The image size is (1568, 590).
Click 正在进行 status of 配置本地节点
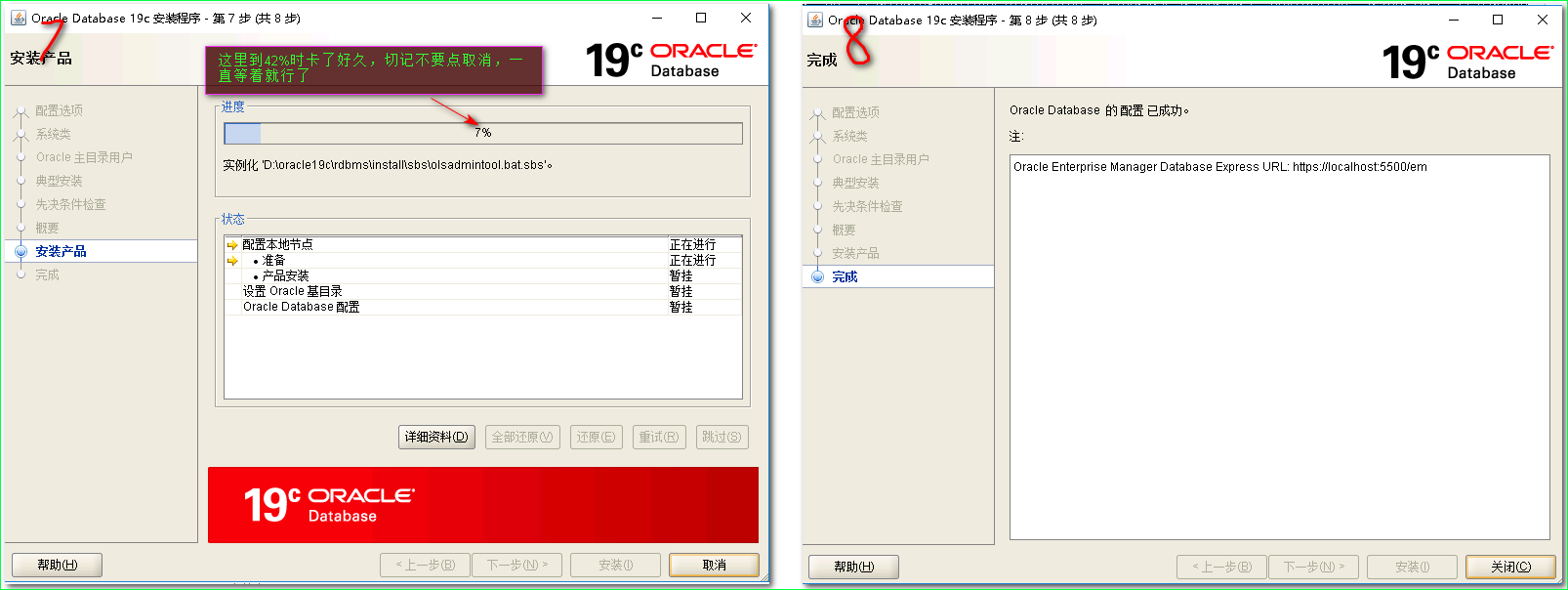click(x=692, y=244)
